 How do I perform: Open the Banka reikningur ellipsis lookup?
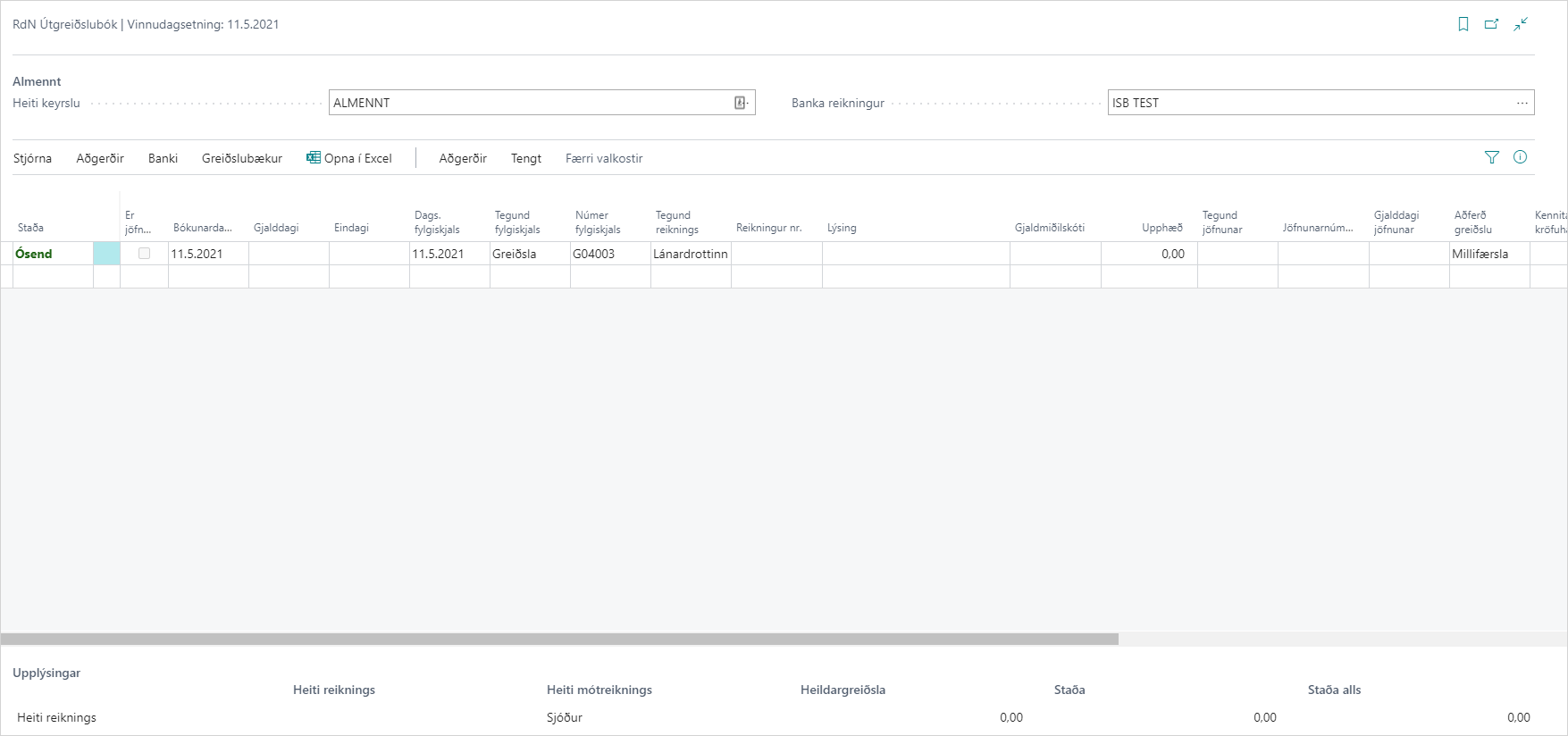(x=1522, y=103)
